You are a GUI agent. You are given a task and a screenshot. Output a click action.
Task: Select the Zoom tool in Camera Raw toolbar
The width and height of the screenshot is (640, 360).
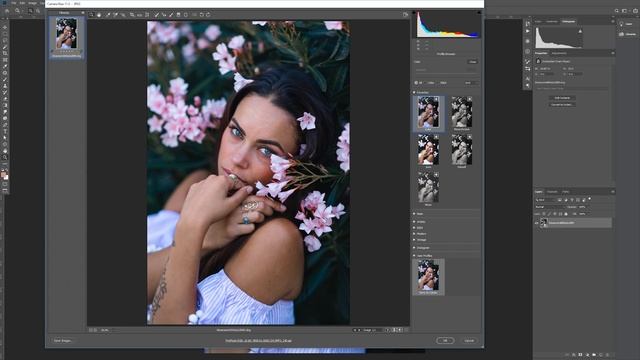point(91,15)
